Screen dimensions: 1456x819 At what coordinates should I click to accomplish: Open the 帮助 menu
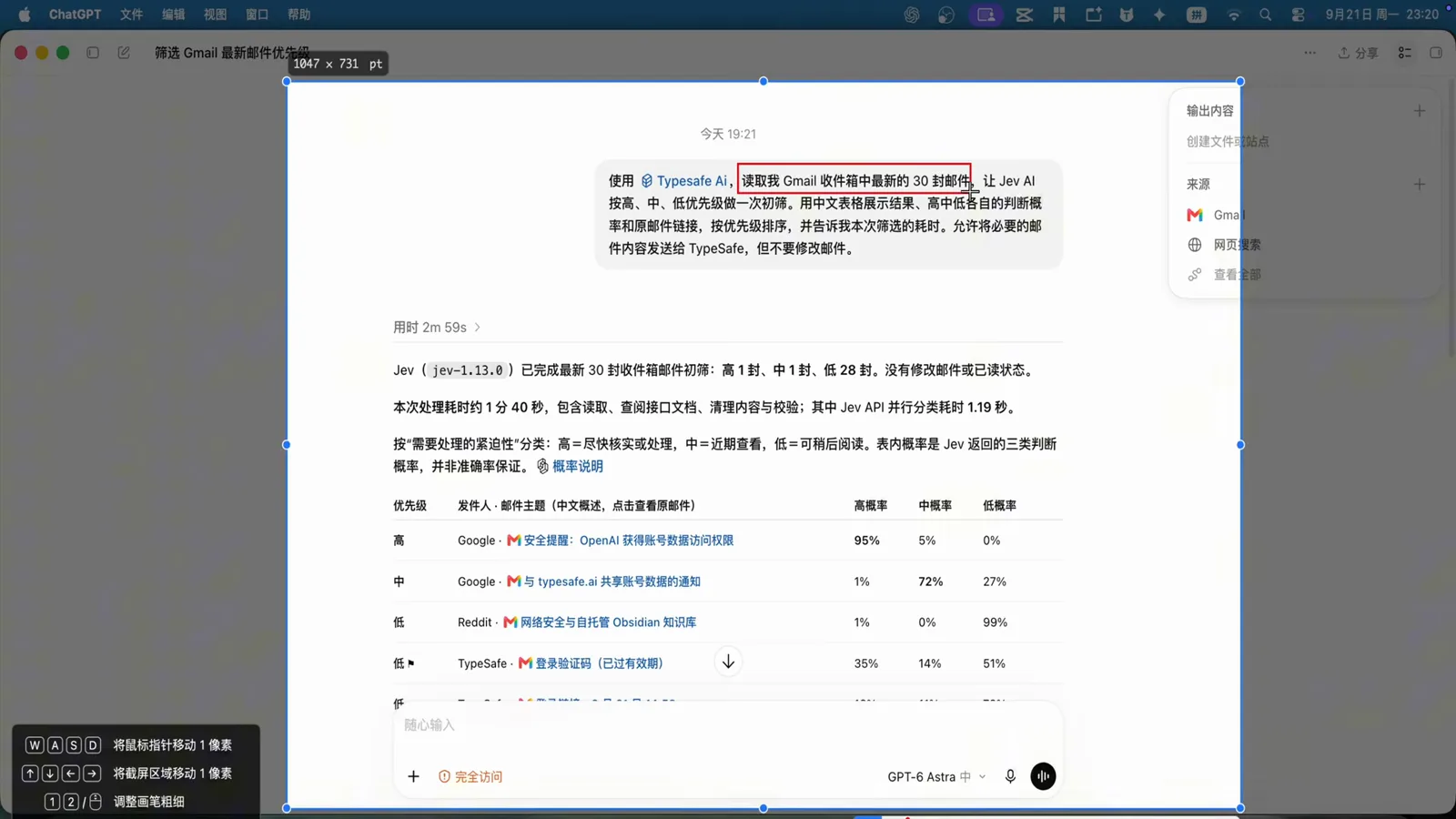(x=299, y=15)
